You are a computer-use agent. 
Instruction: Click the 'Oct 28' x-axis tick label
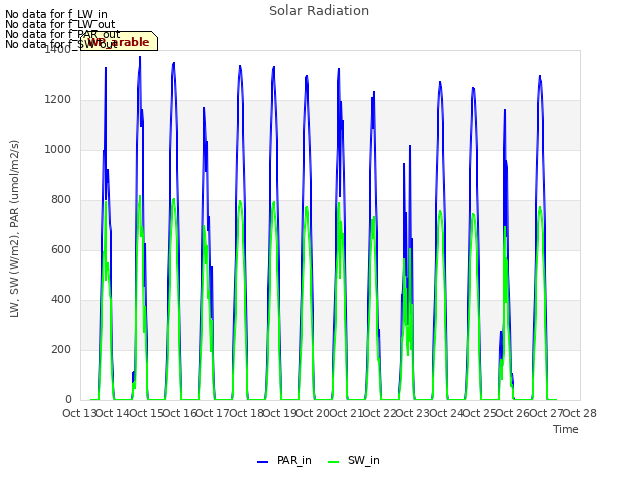[x=580, y=413]
